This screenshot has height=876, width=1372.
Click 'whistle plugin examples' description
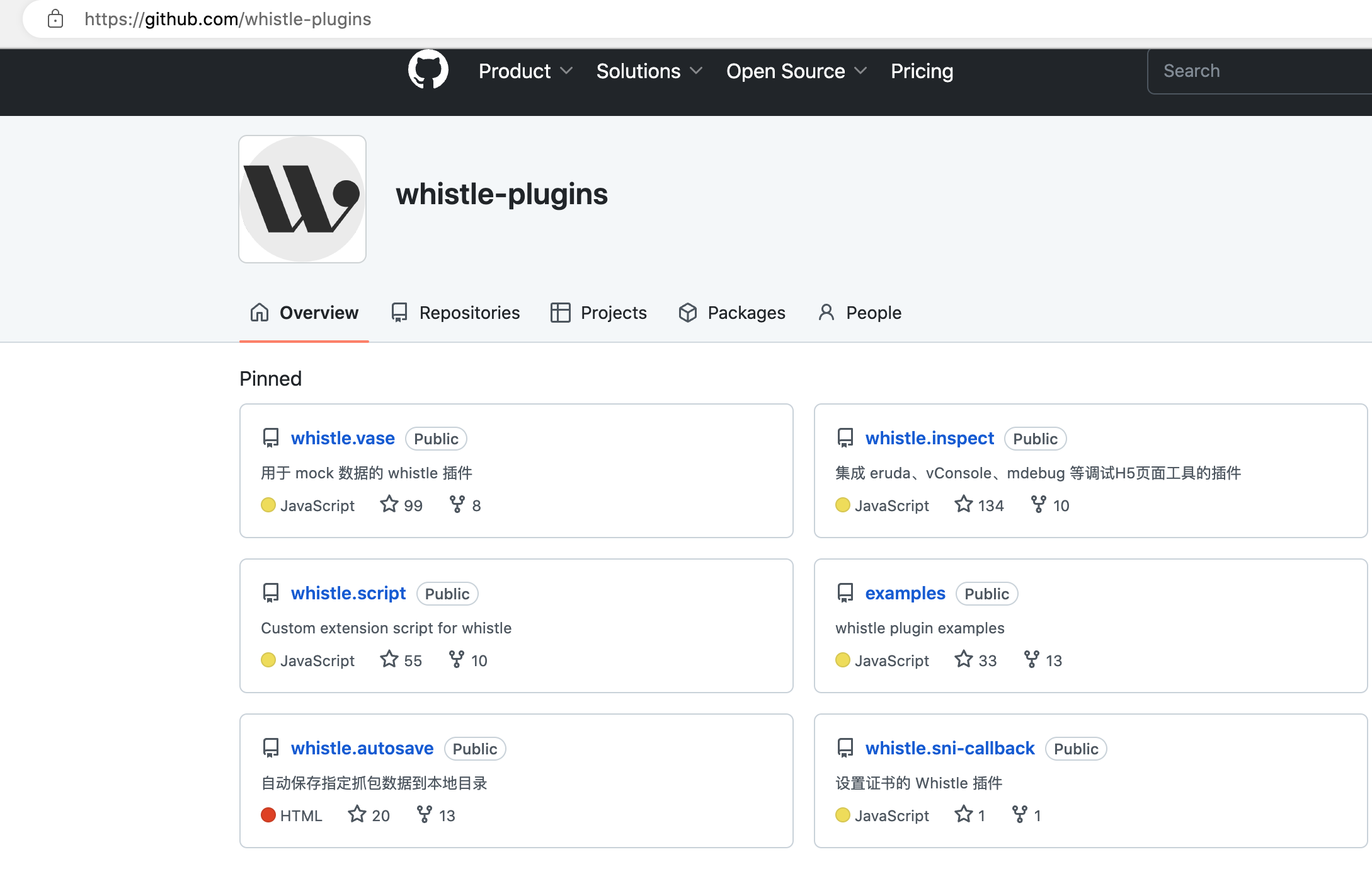click(920, 628)
